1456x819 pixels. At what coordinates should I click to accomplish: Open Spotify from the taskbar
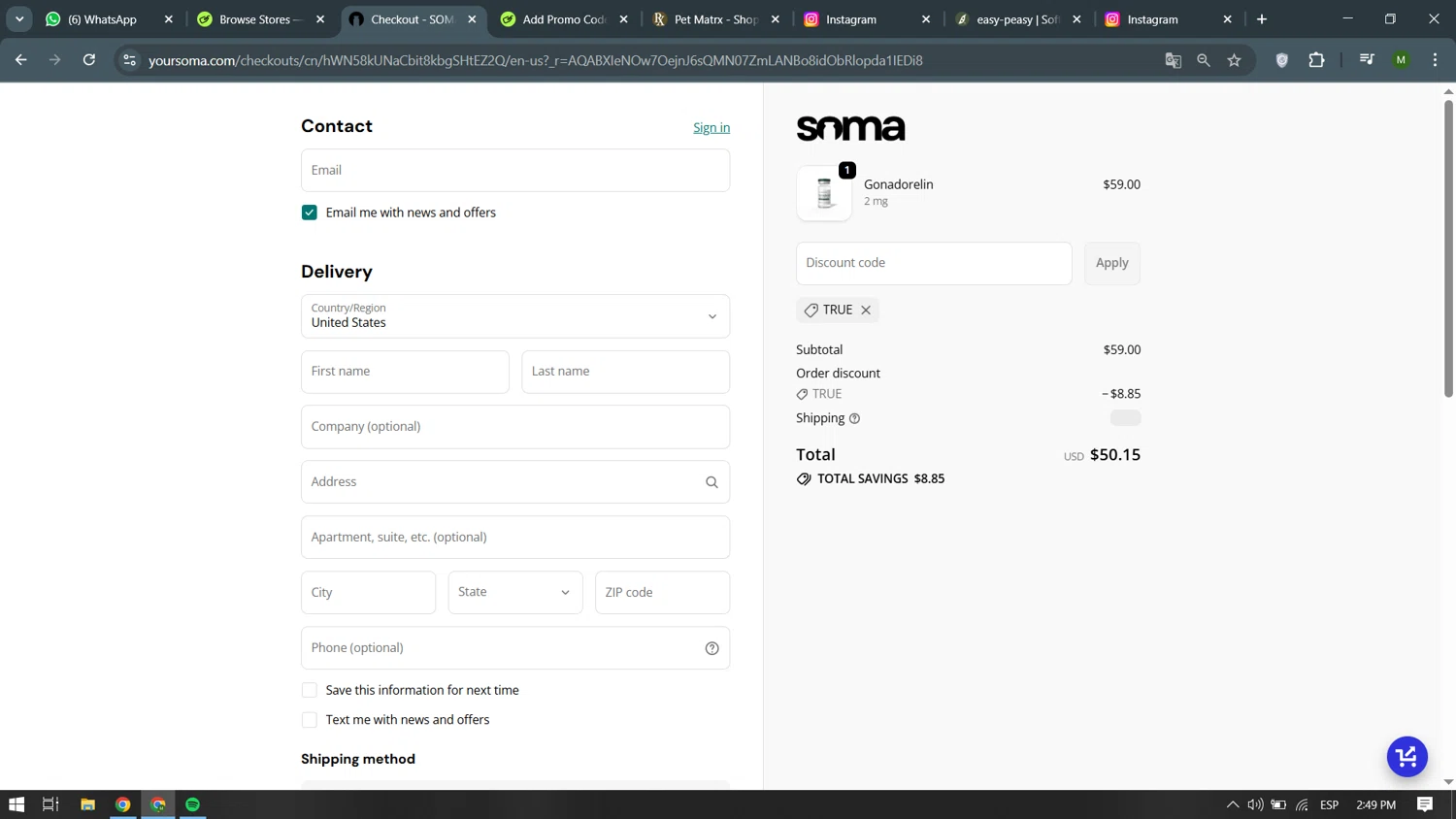click(x=192, y=804)
